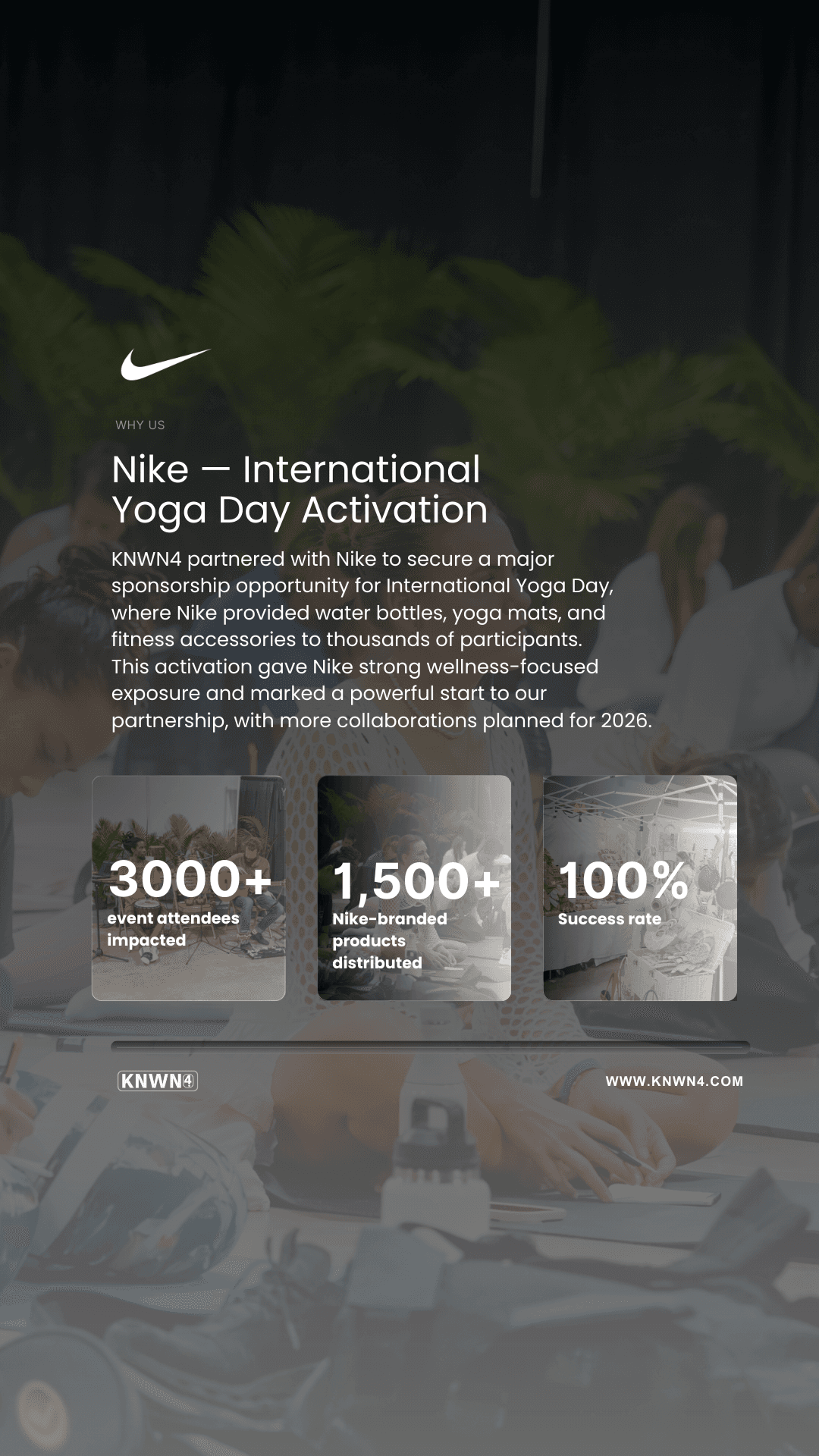Click the 'Yoga Day Activation' title line
Image resolution: width=819 pixels, height=1456 pixels.
[300, 510]
